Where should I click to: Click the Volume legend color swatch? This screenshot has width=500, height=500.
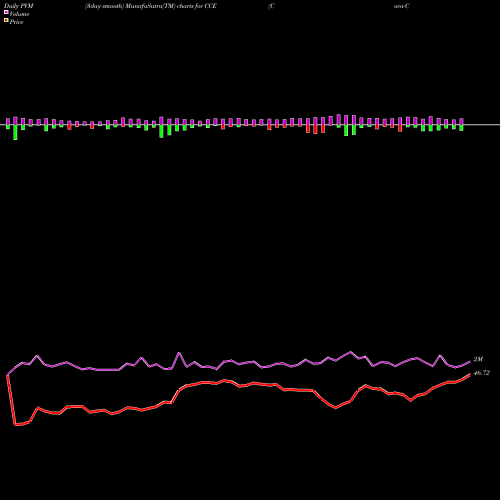pos(6,12)
